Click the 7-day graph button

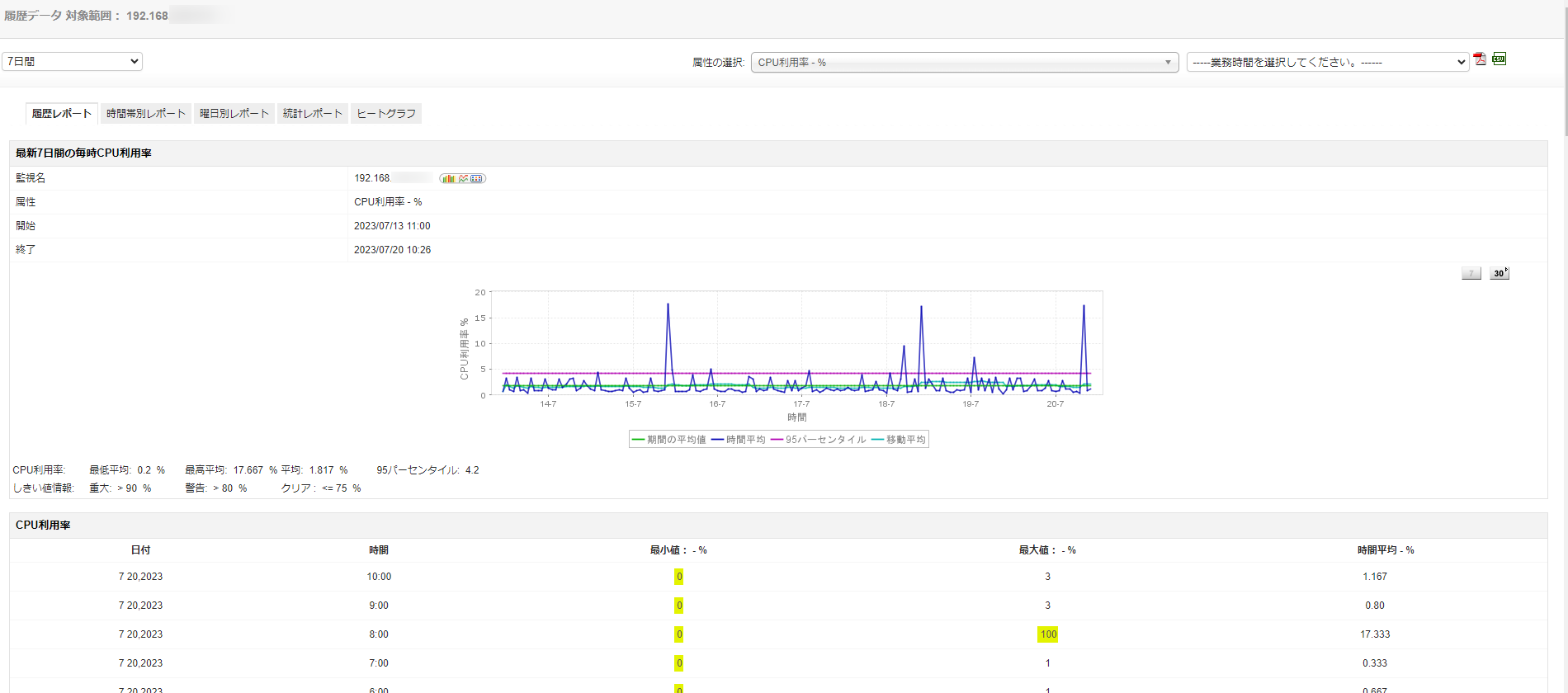click(1471, 273)
